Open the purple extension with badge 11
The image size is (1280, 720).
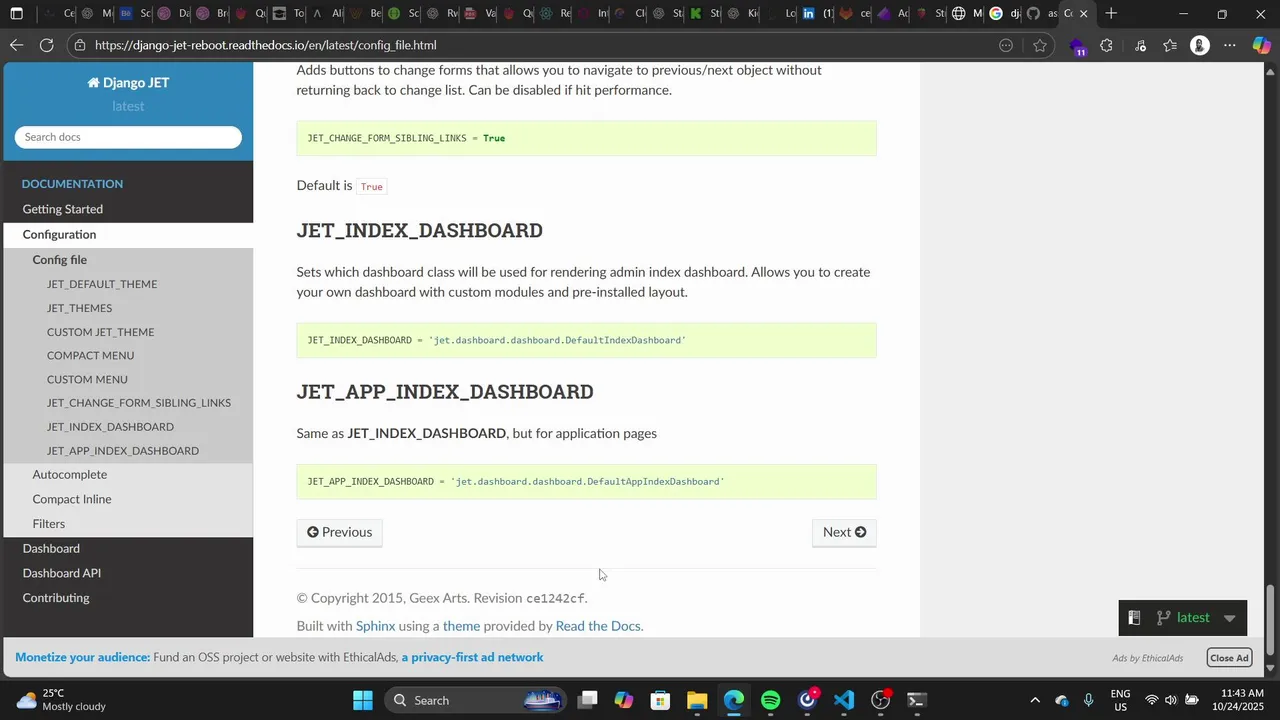(x=1077, y=46)
